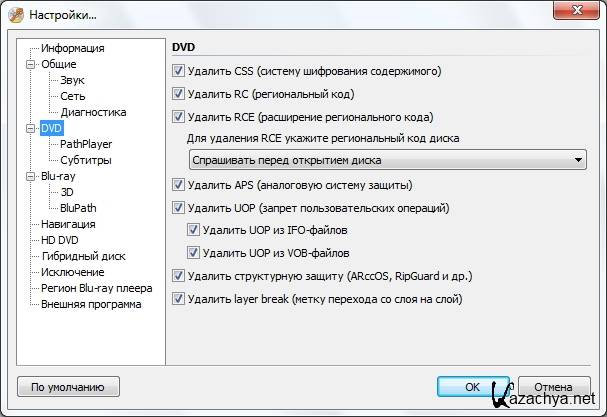This screenshot has height=417, width=607.
Task: Click the По умолчанию button
Action: (68, 386)
